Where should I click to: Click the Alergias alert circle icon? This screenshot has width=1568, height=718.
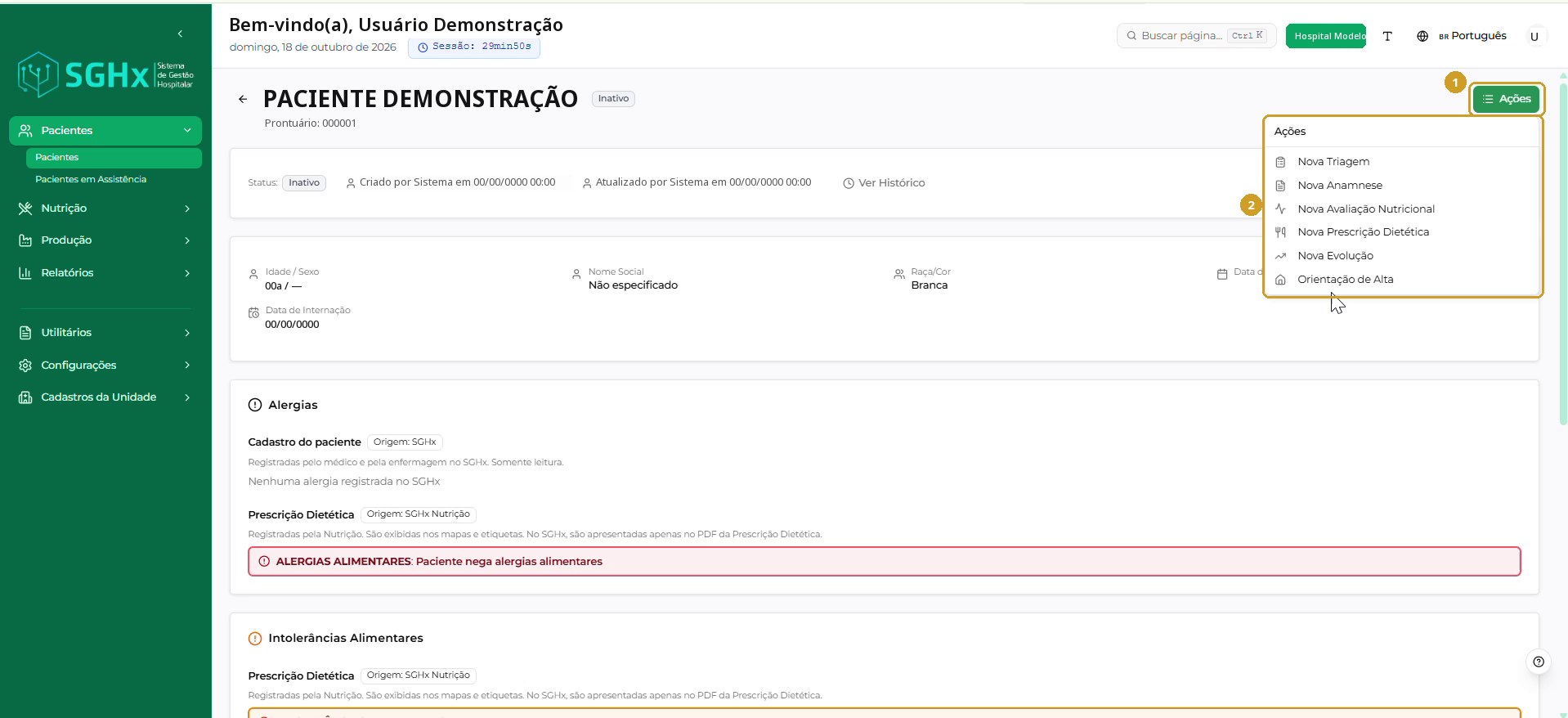[255, 405]
